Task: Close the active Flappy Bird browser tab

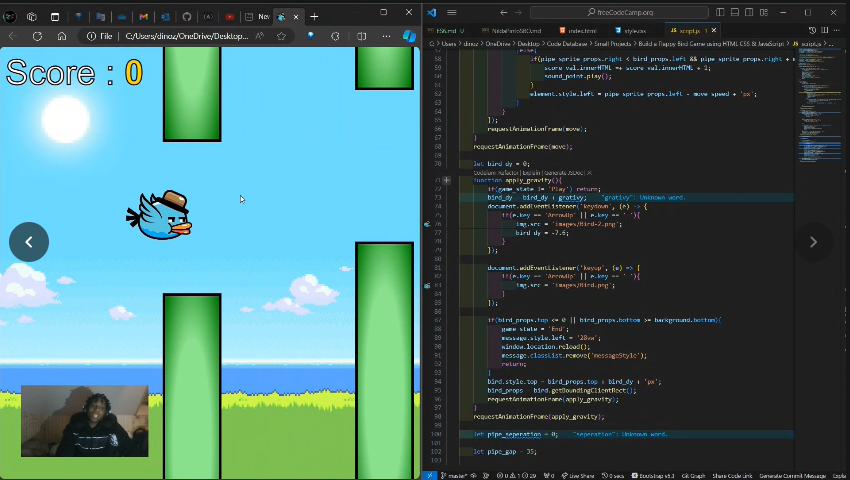Action: [296, 17]
